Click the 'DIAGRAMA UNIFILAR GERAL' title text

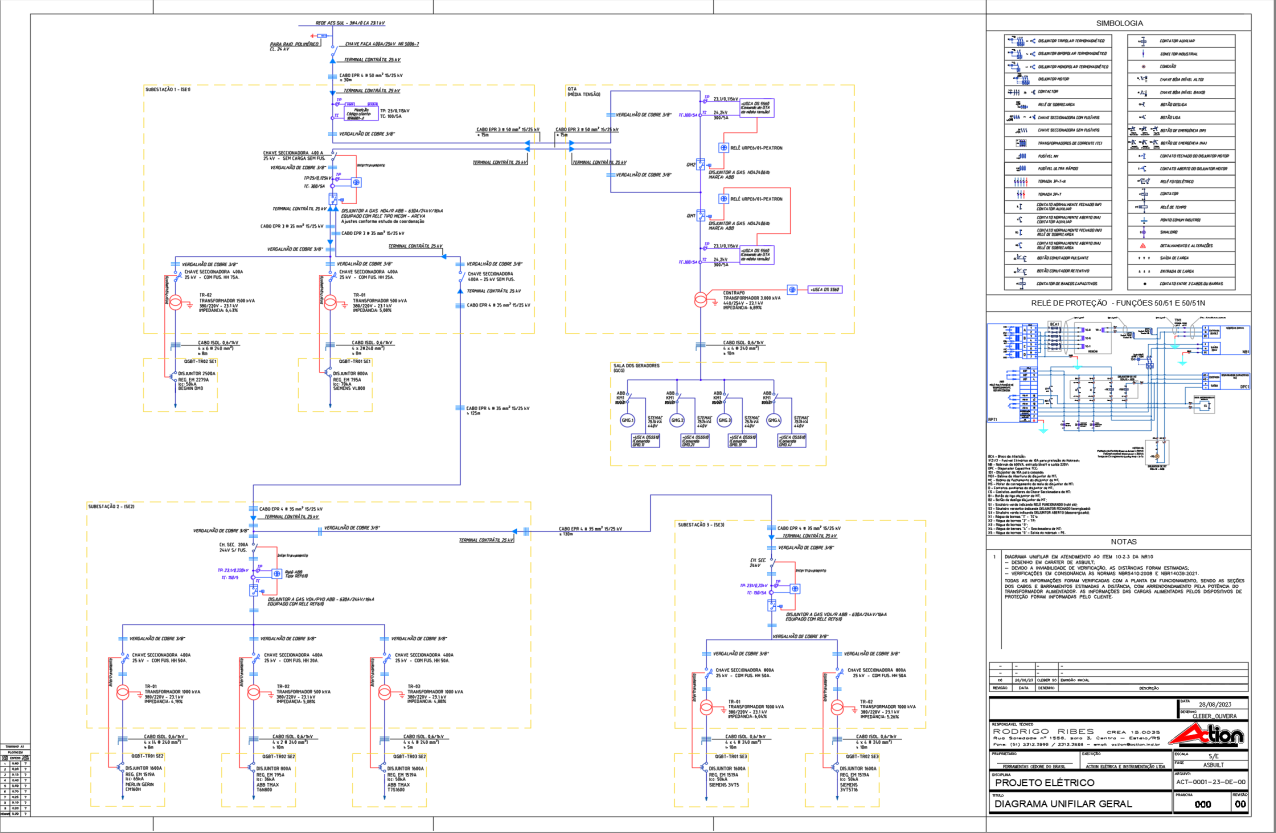click(1062, 803)
